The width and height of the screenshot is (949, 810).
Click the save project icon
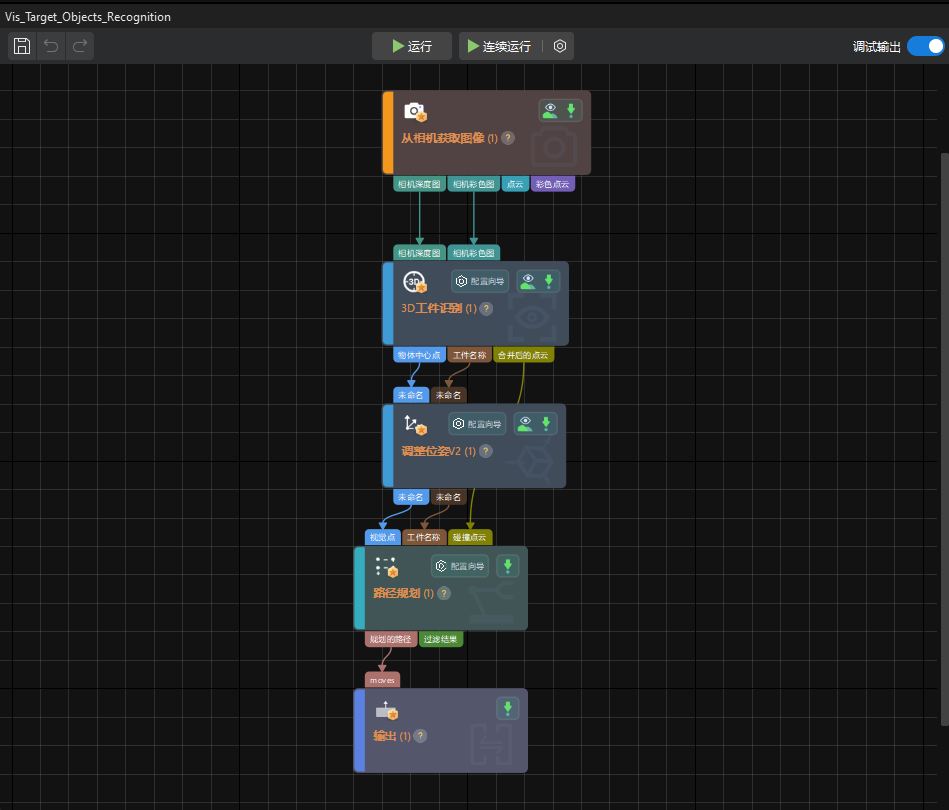[22, 46]
